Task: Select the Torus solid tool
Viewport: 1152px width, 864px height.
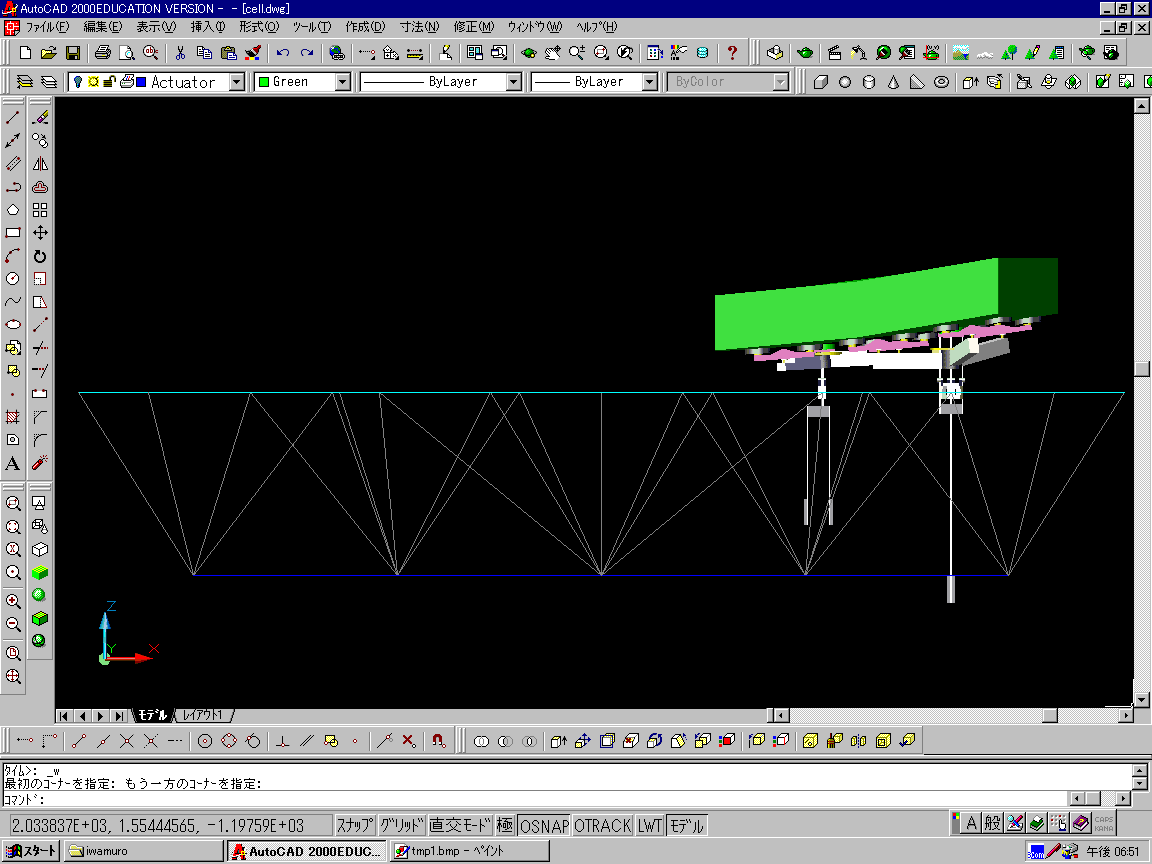Action: (941, 82)
